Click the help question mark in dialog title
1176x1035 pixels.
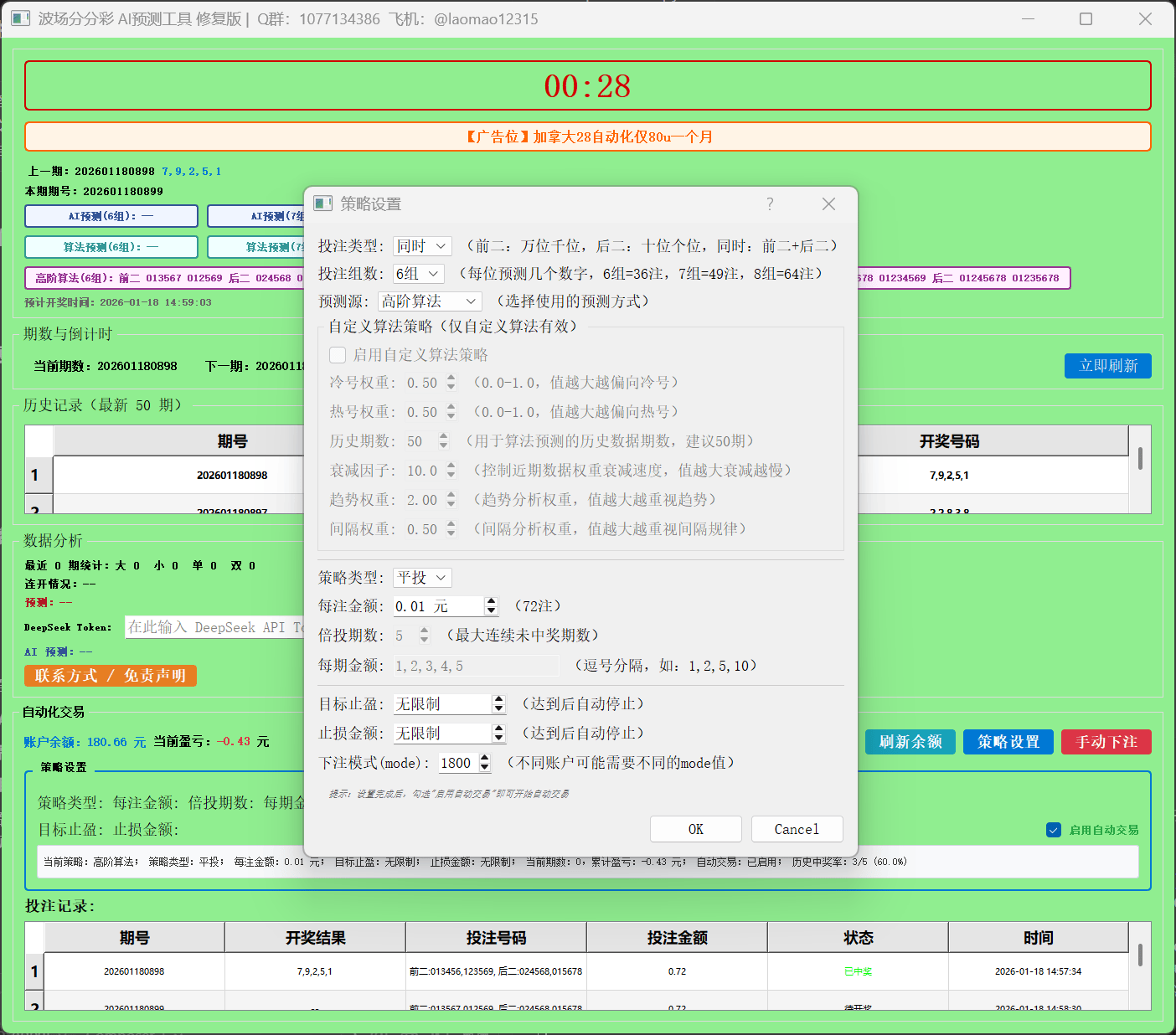(770, 203)
